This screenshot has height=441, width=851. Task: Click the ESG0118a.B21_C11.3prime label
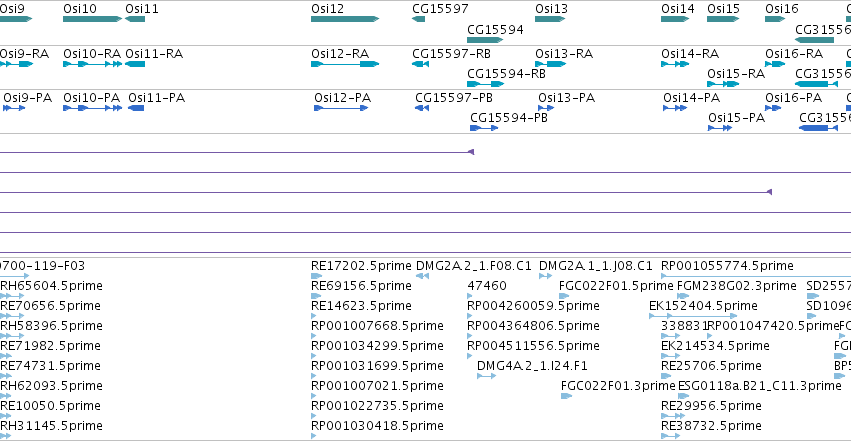[760, 386]
